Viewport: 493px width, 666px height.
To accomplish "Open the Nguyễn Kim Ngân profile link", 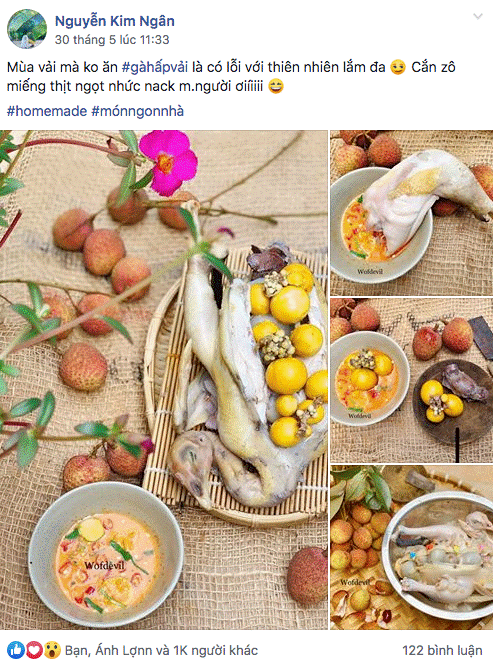I will [115, 21].
